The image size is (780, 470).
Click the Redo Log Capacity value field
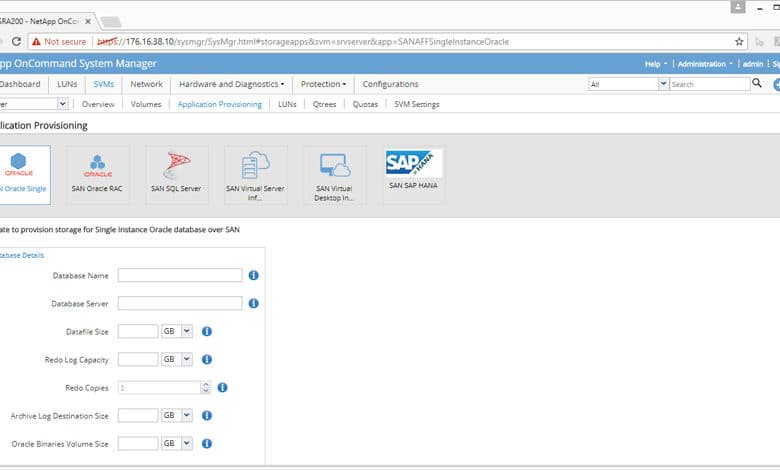138,359
